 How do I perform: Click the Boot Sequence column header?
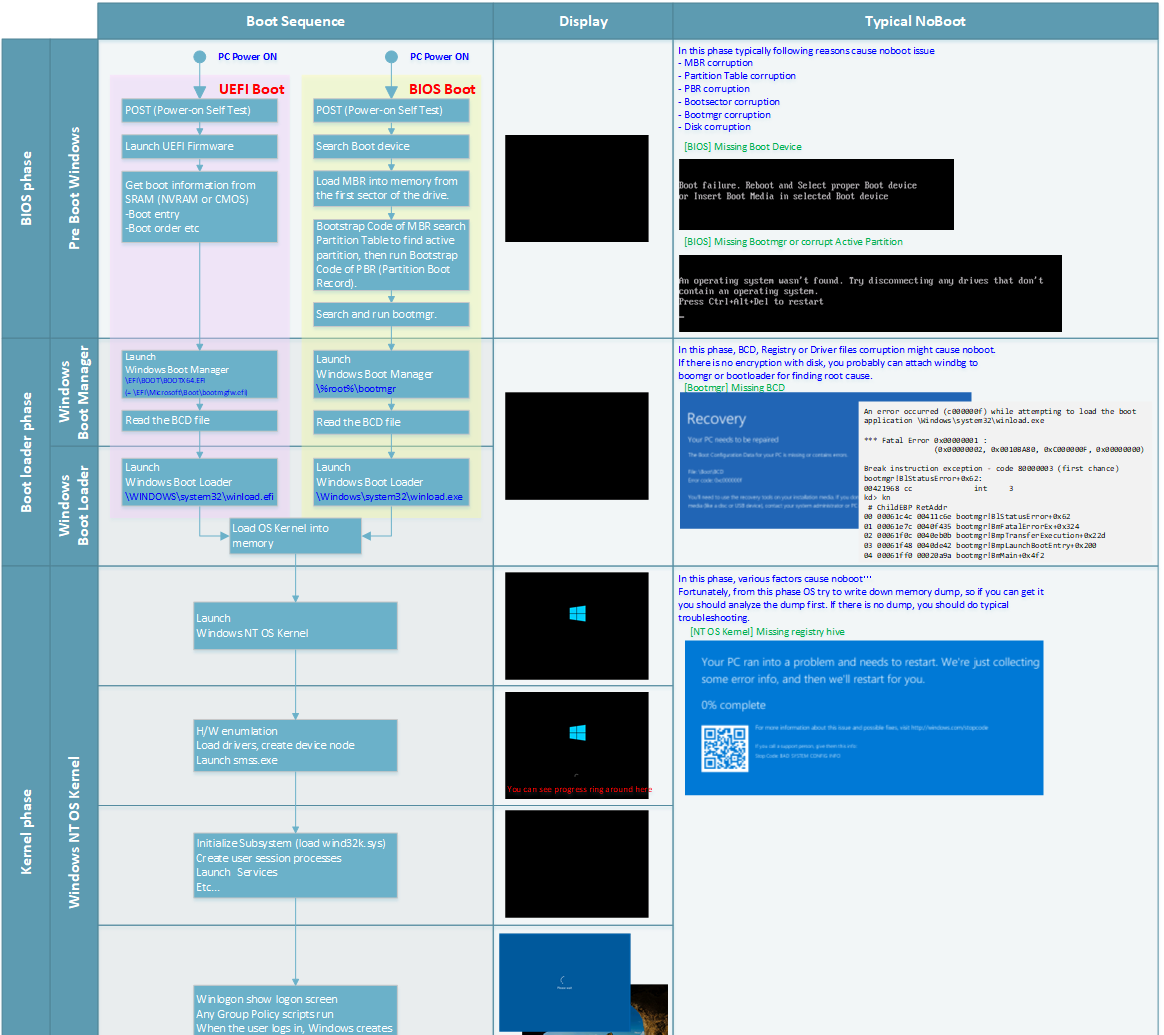click(295, 21)
